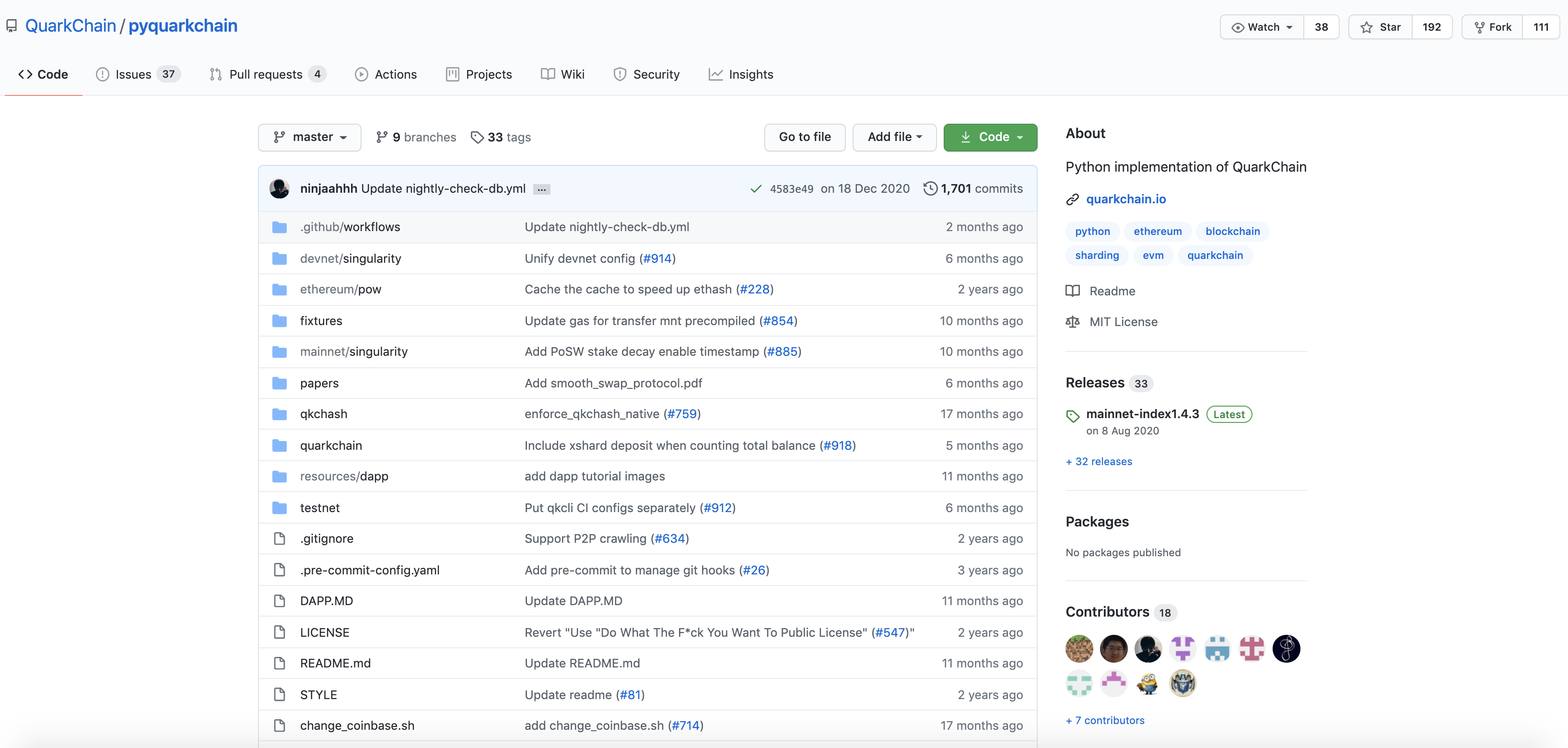Expand the Add file dropdown
1568x748 pixels.
[894, 138]
